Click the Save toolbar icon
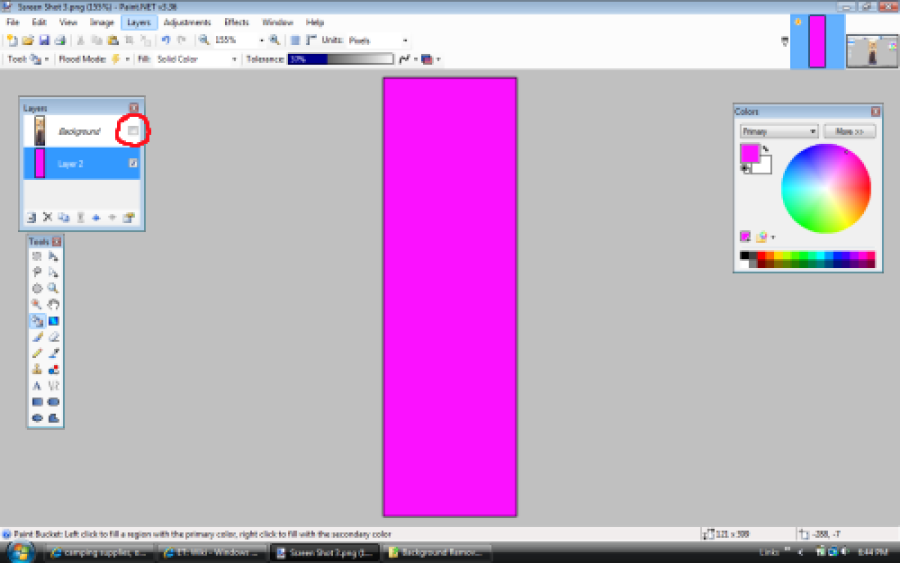This screenshot has height=563, width=900. pos(44,40)
